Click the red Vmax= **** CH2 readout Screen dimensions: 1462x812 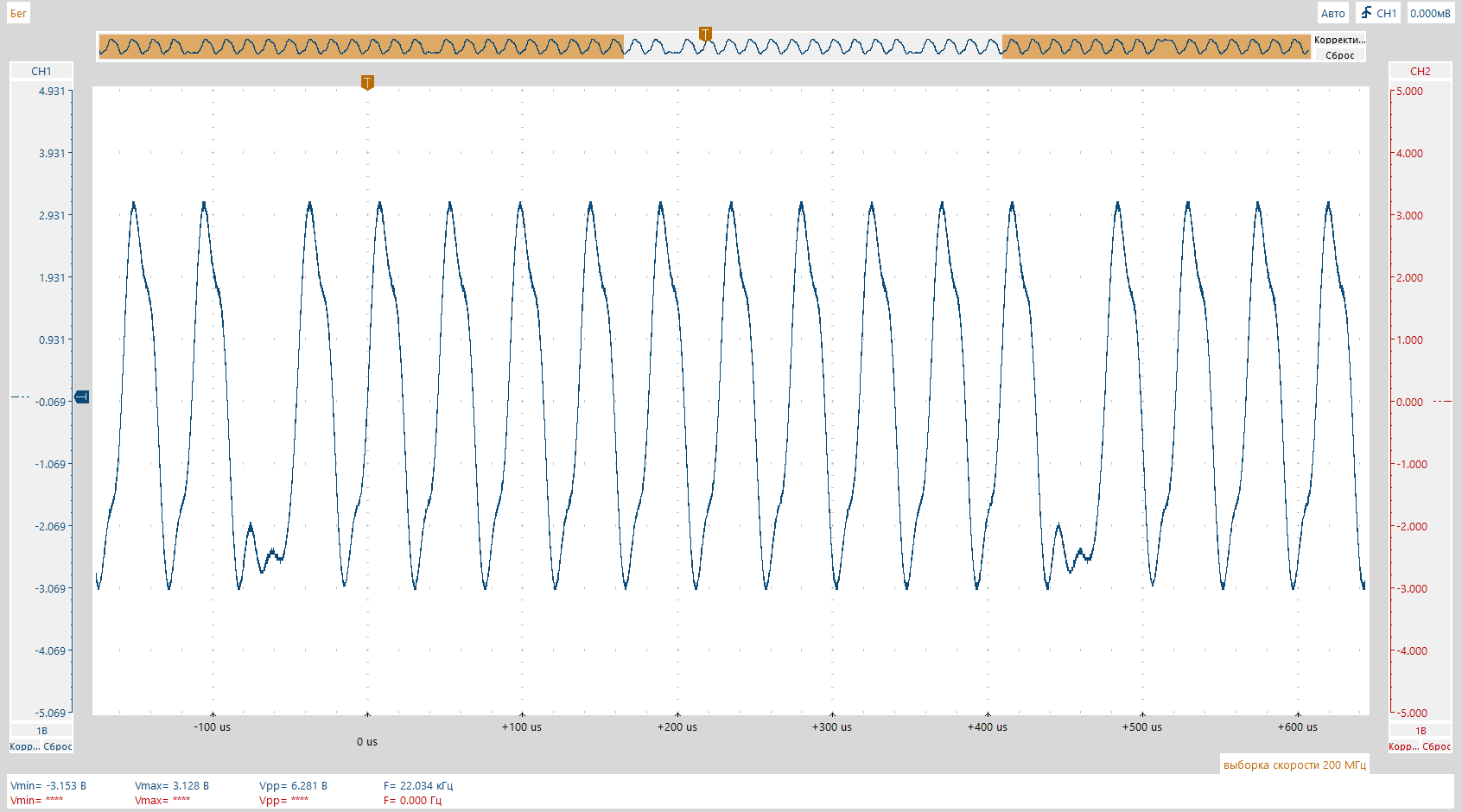pyautogui.click(x=162, y=800)
